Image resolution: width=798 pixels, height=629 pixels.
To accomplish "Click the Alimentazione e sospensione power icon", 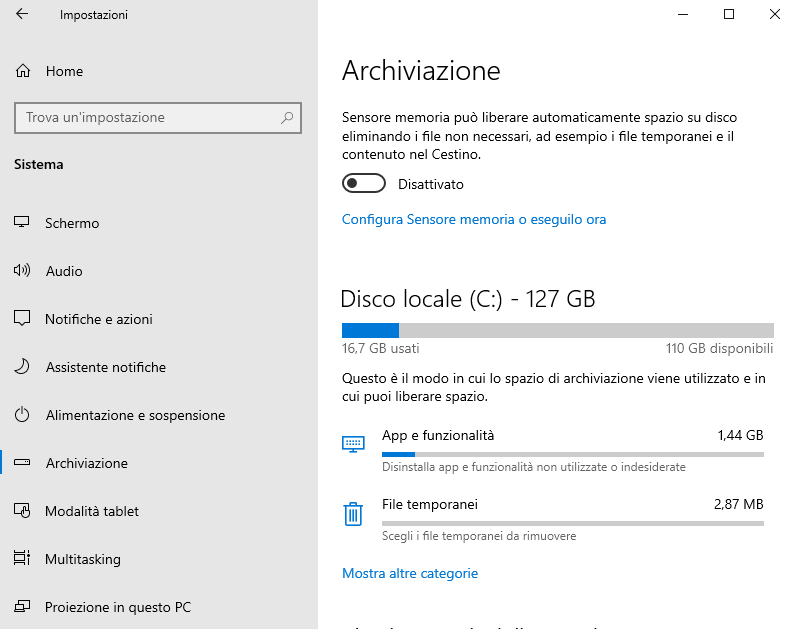I will click(22, 415).
